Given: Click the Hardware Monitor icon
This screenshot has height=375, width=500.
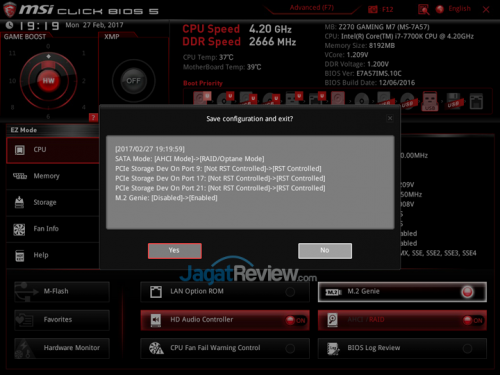Looking at the screenshot, I should point(24,349).
